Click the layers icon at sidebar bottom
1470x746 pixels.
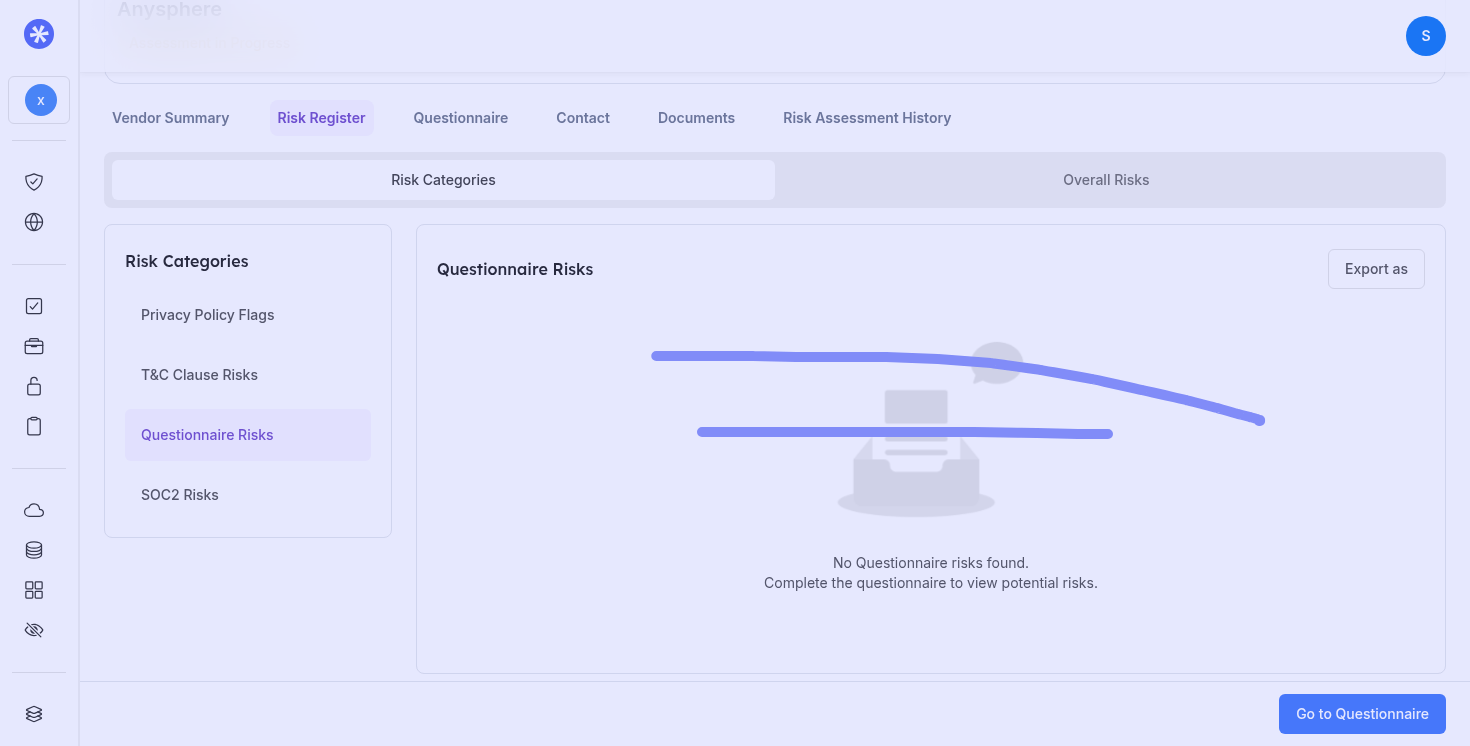(34, 714)
